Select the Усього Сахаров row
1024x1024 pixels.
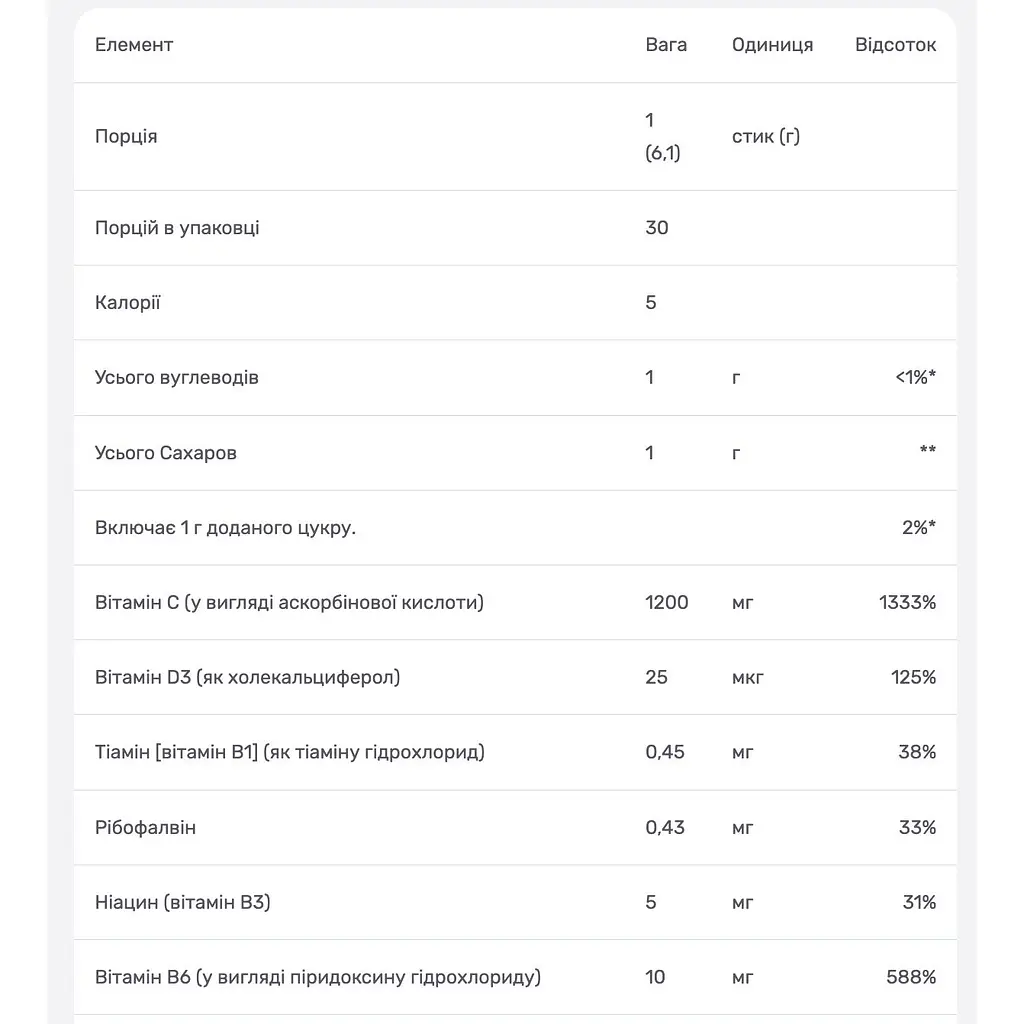pyautogui.click(x=515, y=453)
